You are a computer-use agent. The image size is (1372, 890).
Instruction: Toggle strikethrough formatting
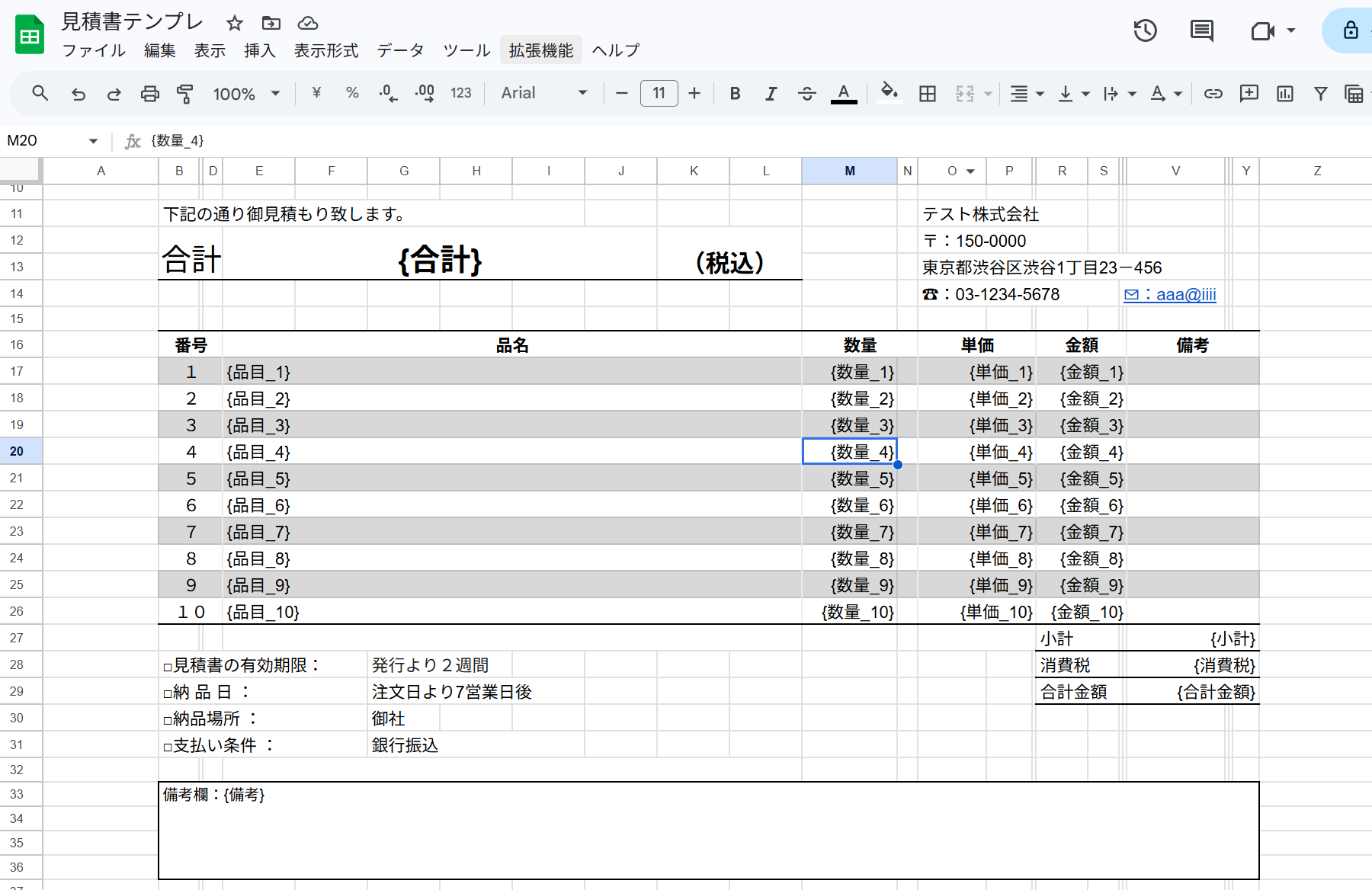tap(807, 93)
